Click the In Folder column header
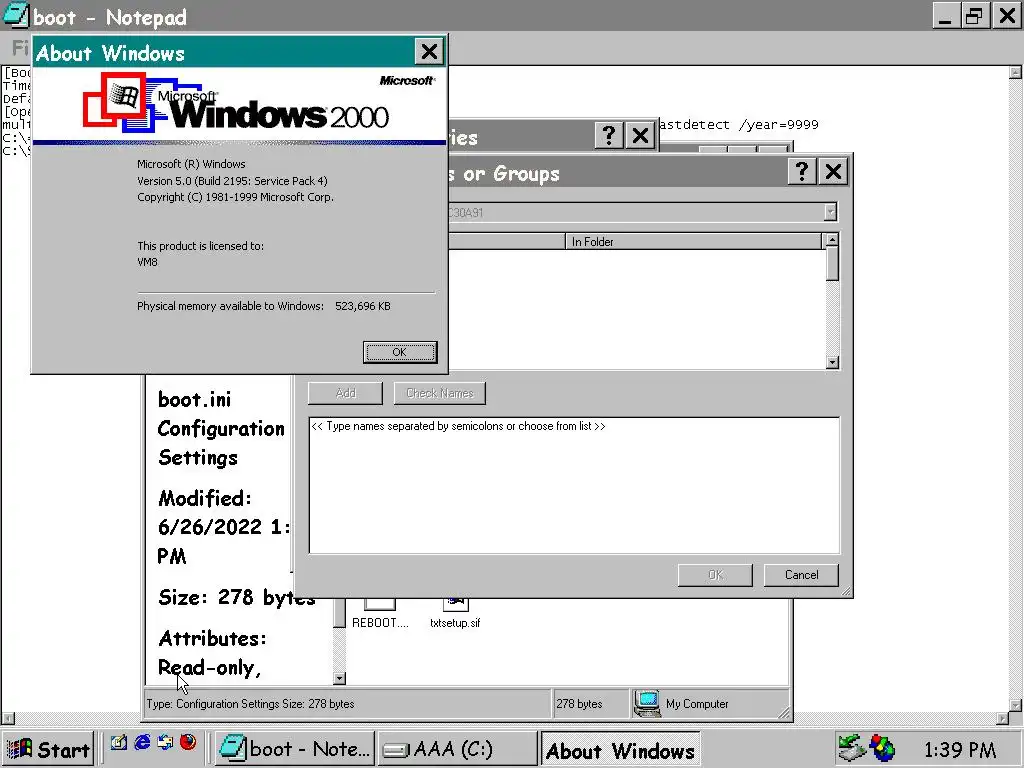Viewport: 1024px width, 768px height. [x=694, y=242]
